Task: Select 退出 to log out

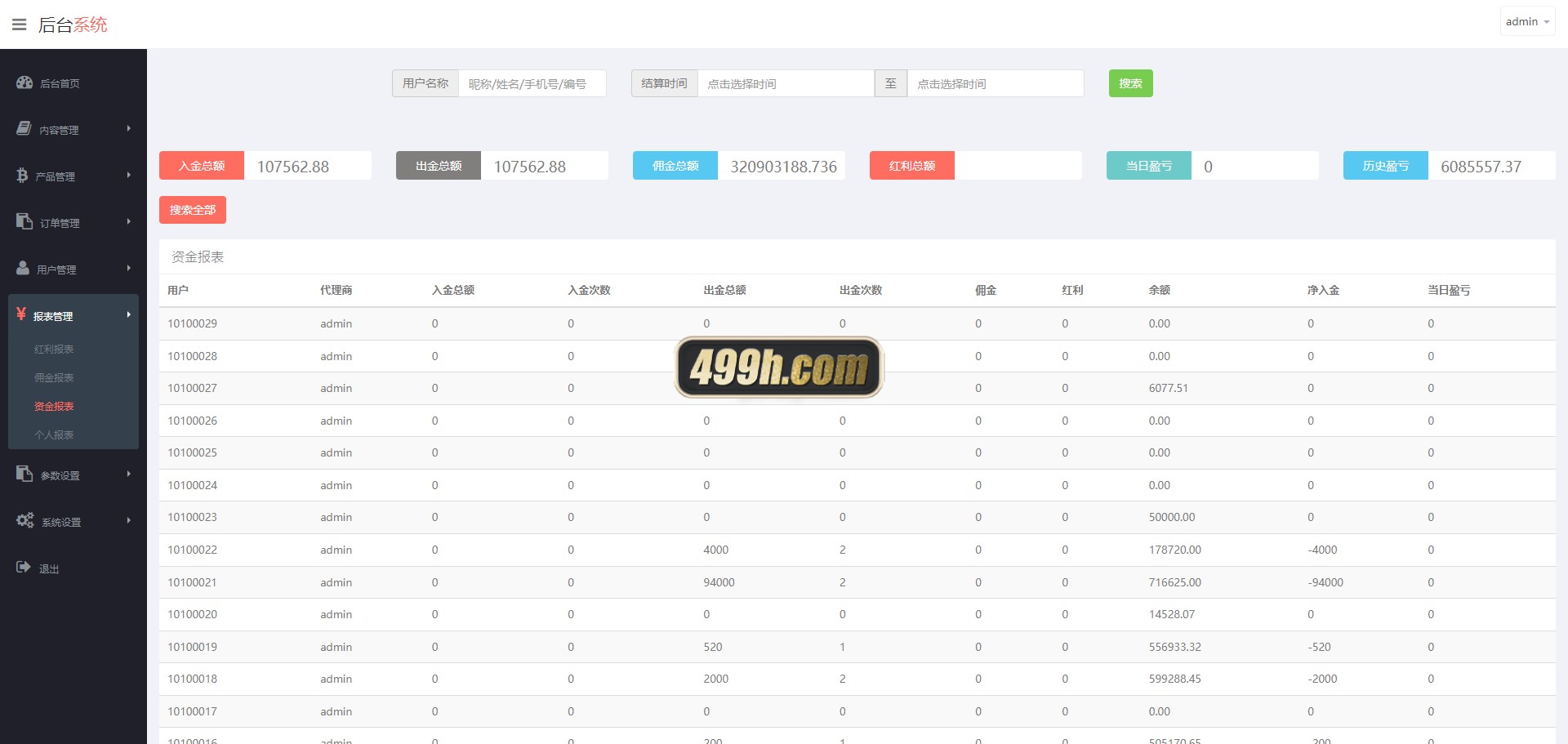Action: coord(49,568)
